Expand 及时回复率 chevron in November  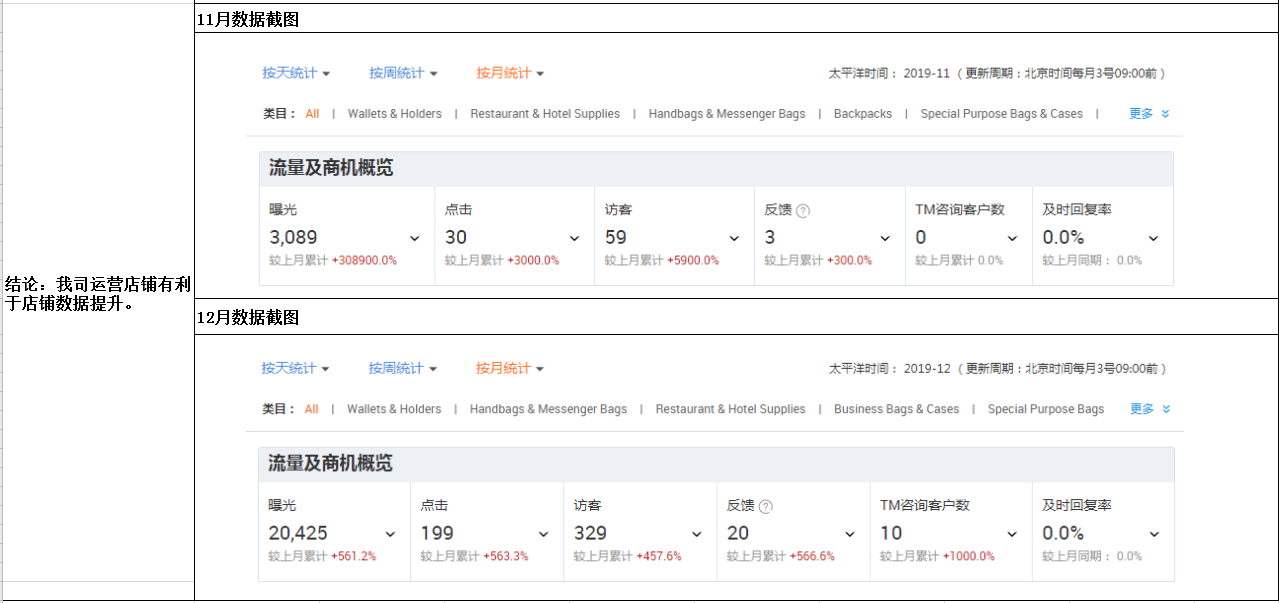coord(1153,238)
